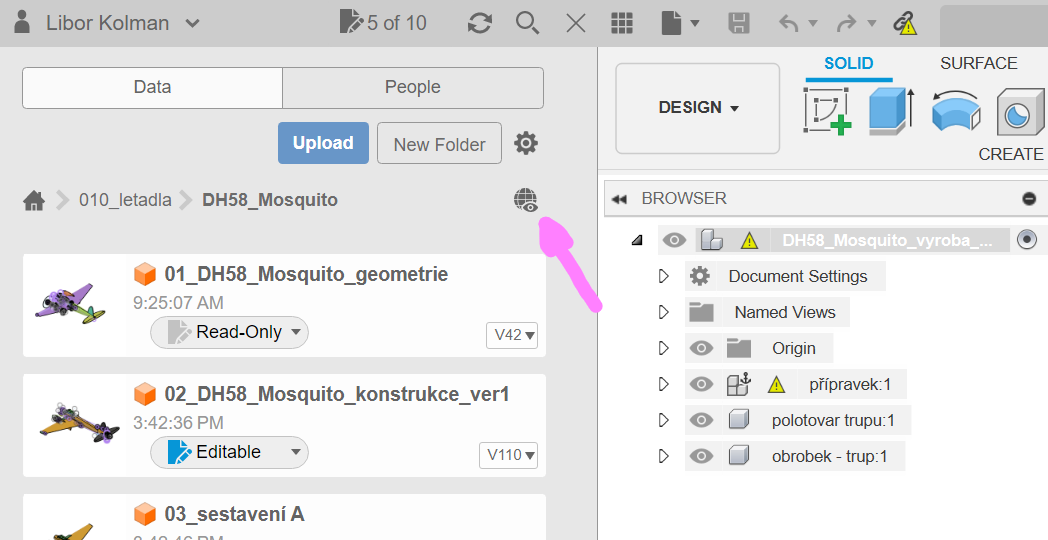Viewport: 1048px width, 540px height.
Task: Hide the polotovar trupu:1 component
Action: (702, 420)
